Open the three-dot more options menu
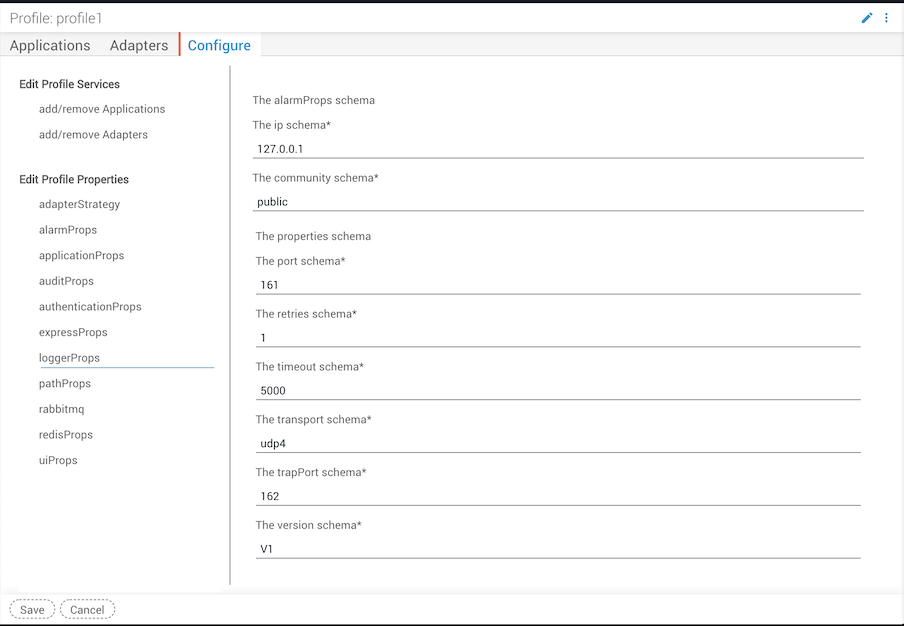 886,18
